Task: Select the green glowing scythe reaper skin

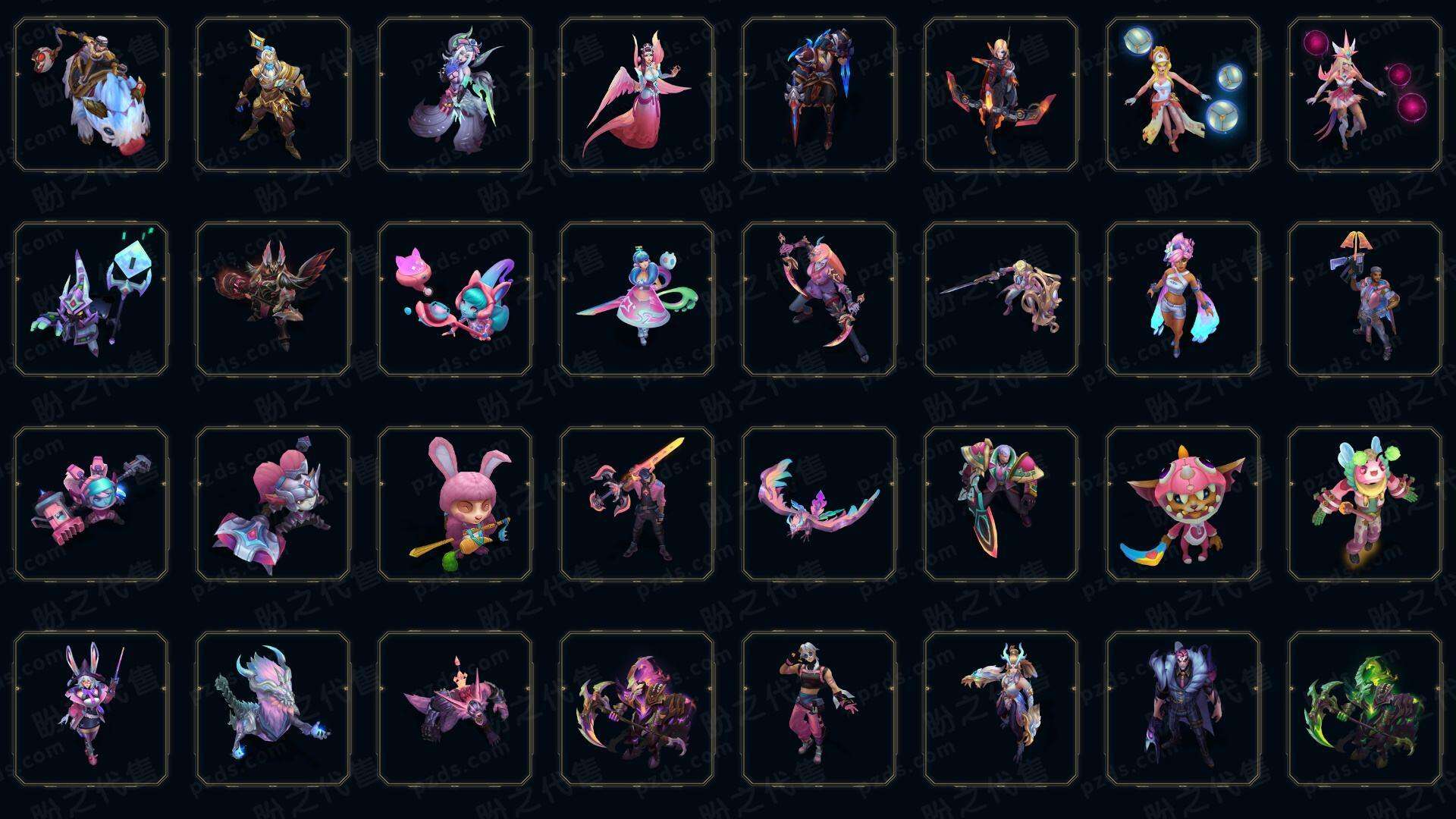Action: tap(1365, 708)
